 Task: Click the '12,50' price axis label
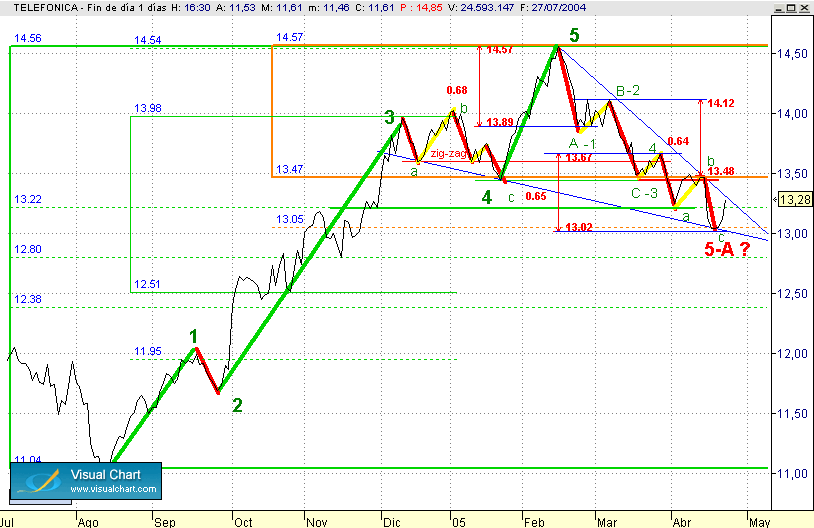792,293
